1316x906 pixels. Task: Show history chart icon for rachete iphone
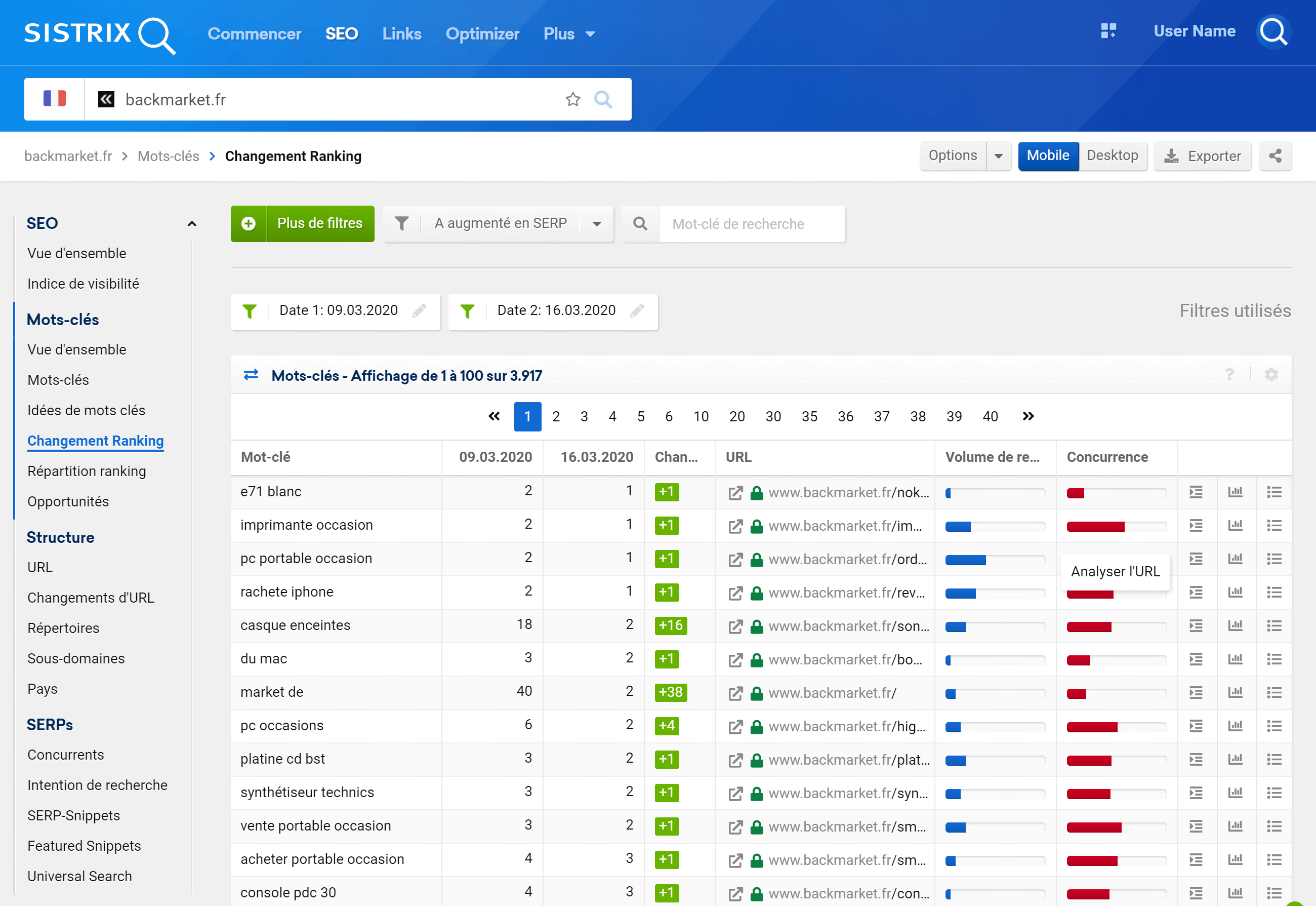[1235, 592]
